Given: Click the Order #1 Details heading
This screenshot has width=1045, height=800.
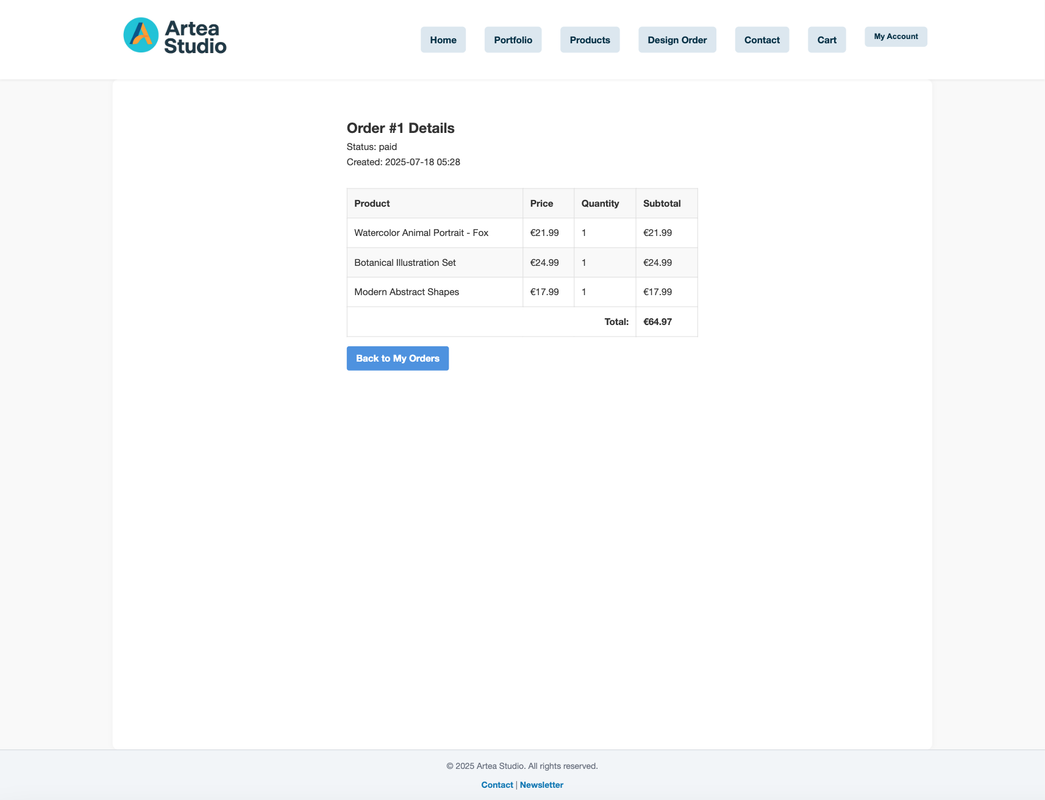Looking at the screenshot, I should pyautogui.click(x=401, y=128).
